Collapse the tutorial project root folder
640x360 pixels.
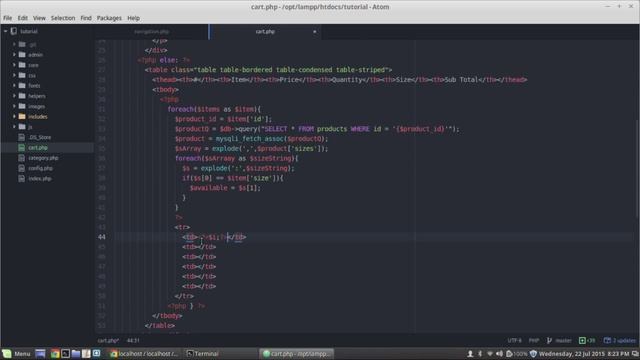(x=5, y=31)
